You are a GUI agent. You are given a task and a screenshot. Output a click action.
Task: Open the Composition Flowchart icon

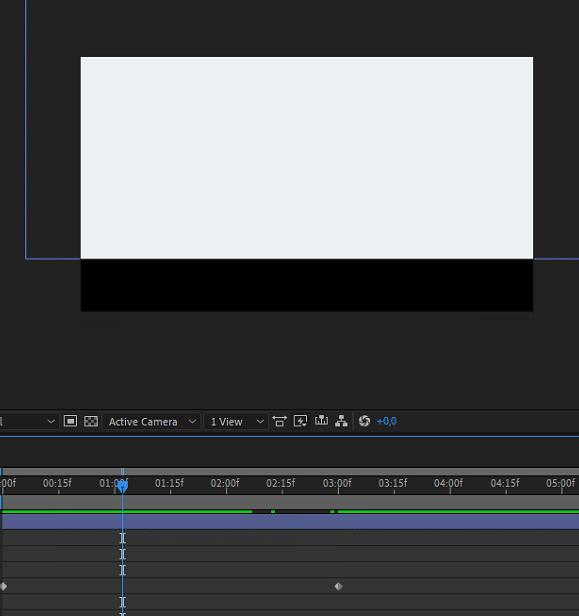[341, 421]
